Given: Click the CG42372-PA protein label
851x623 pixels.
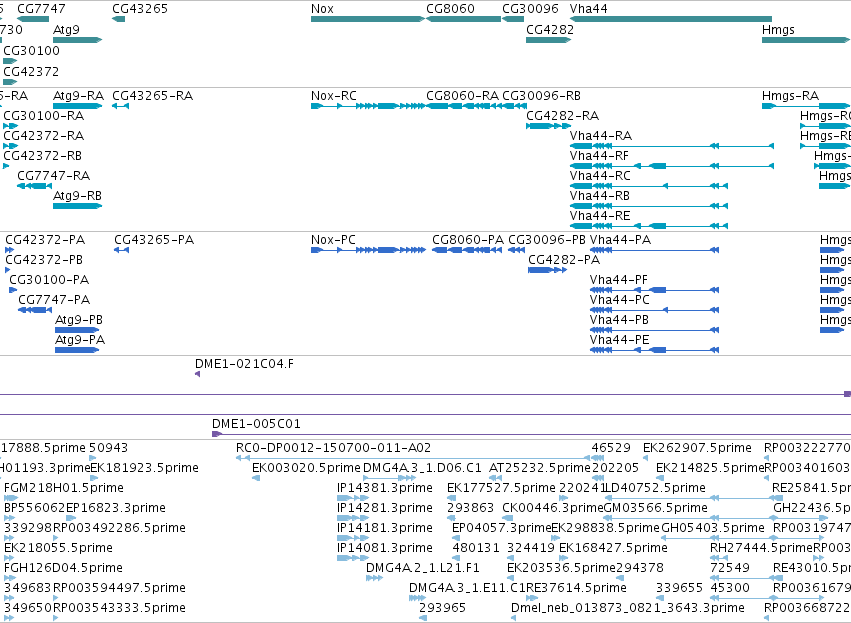Looking at the screenshot, I should point(45,240).
